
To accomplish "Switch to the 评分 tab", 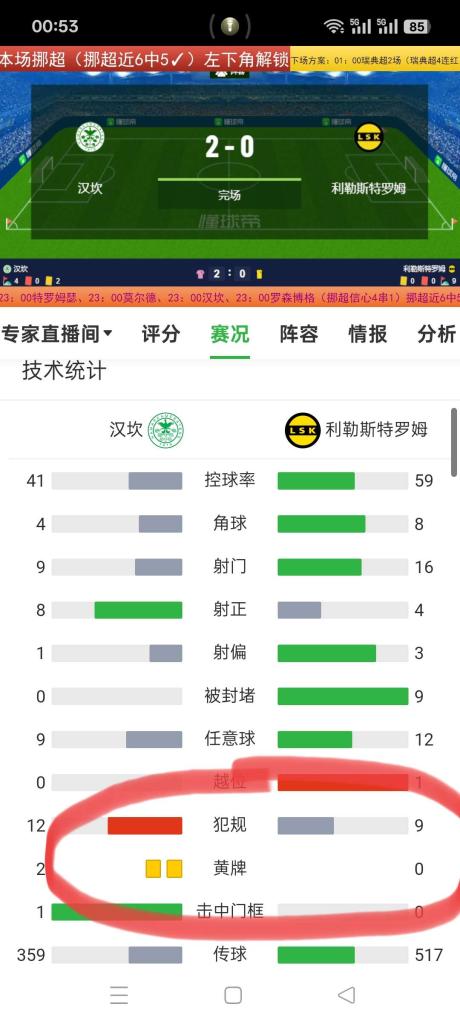I will 161,334.
